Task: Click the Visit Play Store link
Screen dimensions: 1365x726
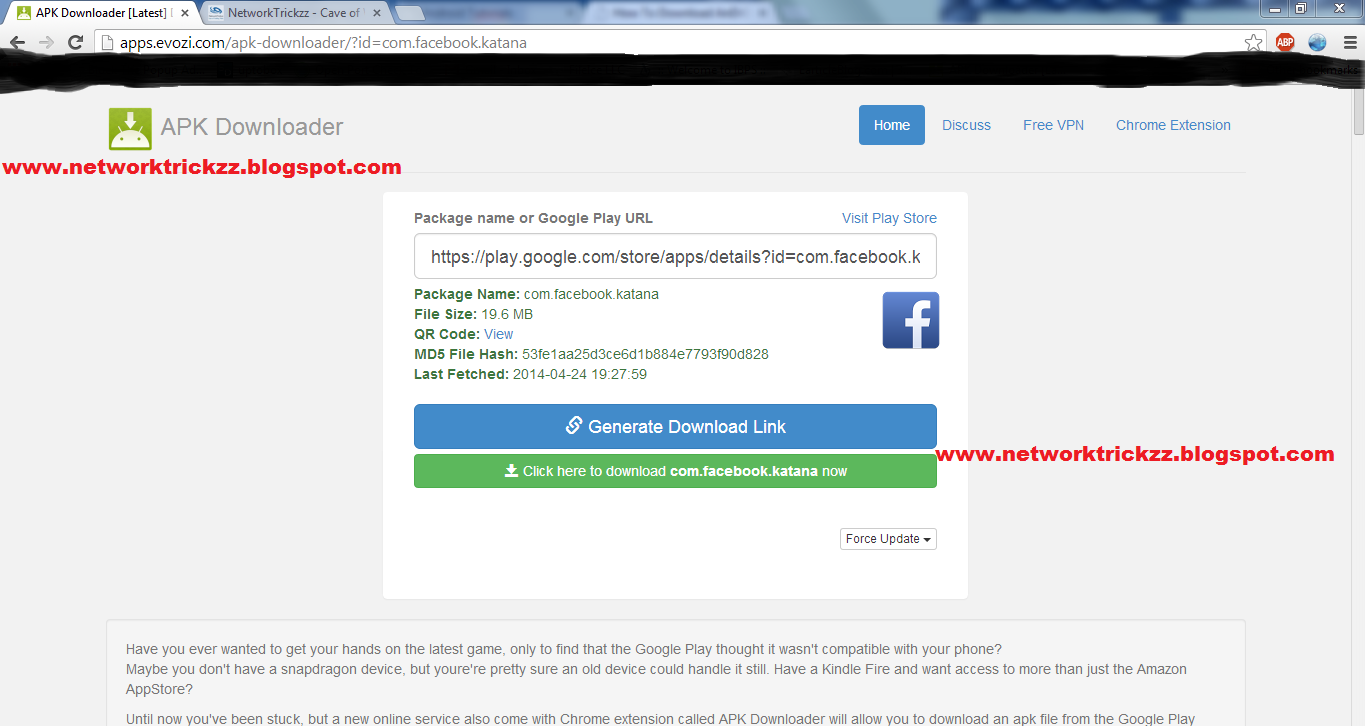Action: coord(889,218)
